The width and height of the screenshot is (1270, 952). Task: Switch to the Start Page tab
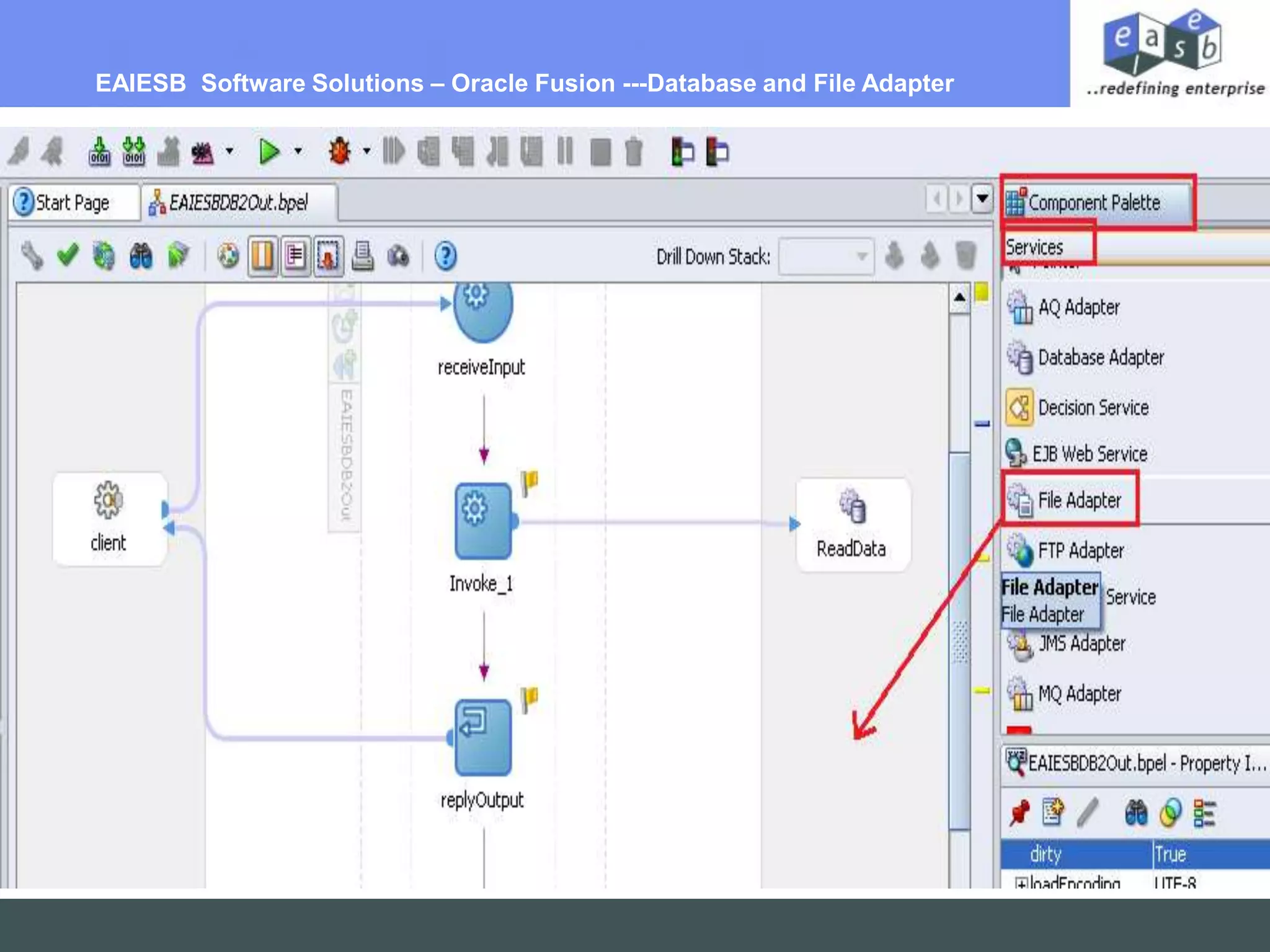pos(73,203)
